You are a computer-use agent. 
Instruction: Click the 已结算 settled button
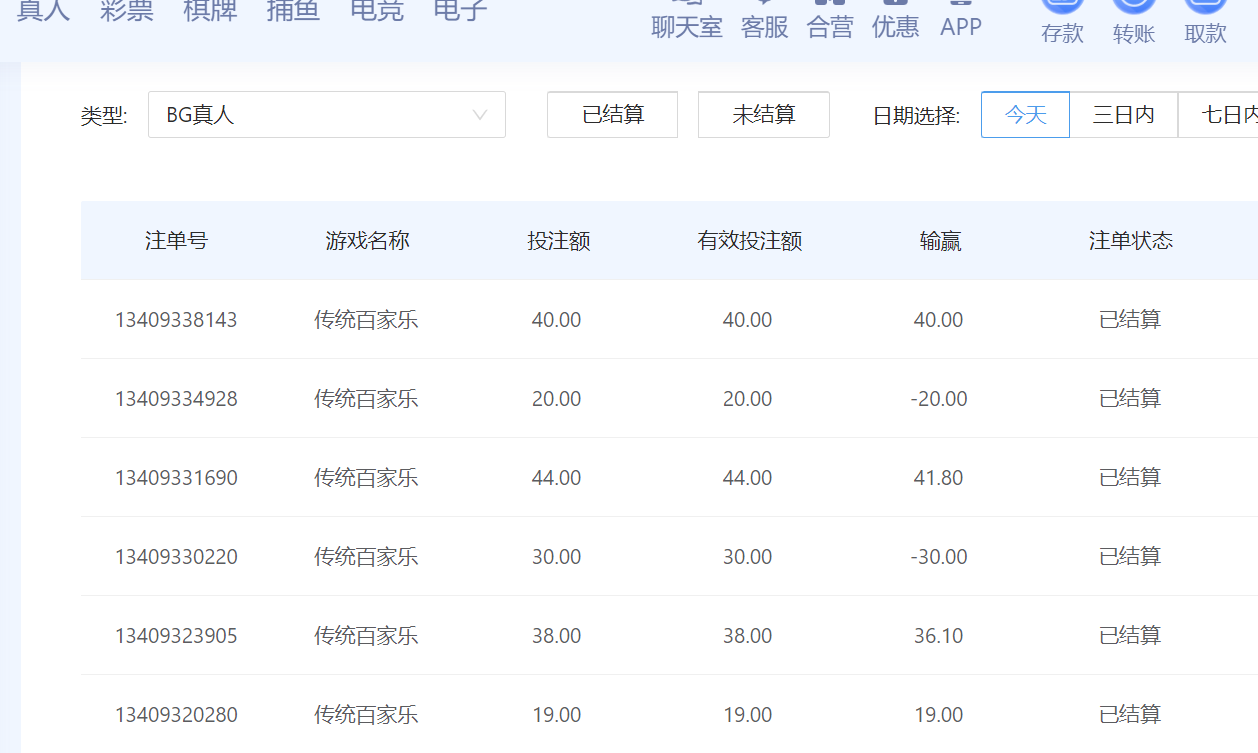pos(612,115)
